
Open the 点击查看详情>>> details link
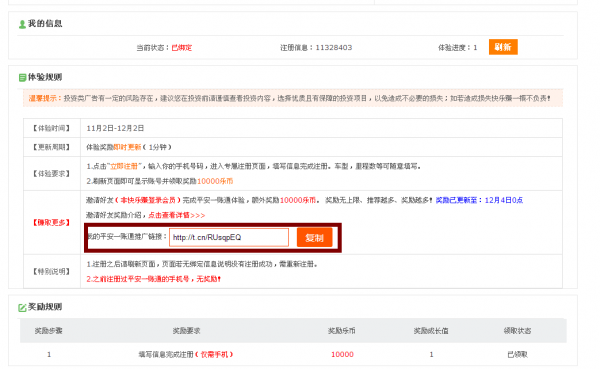coord(177,215)
